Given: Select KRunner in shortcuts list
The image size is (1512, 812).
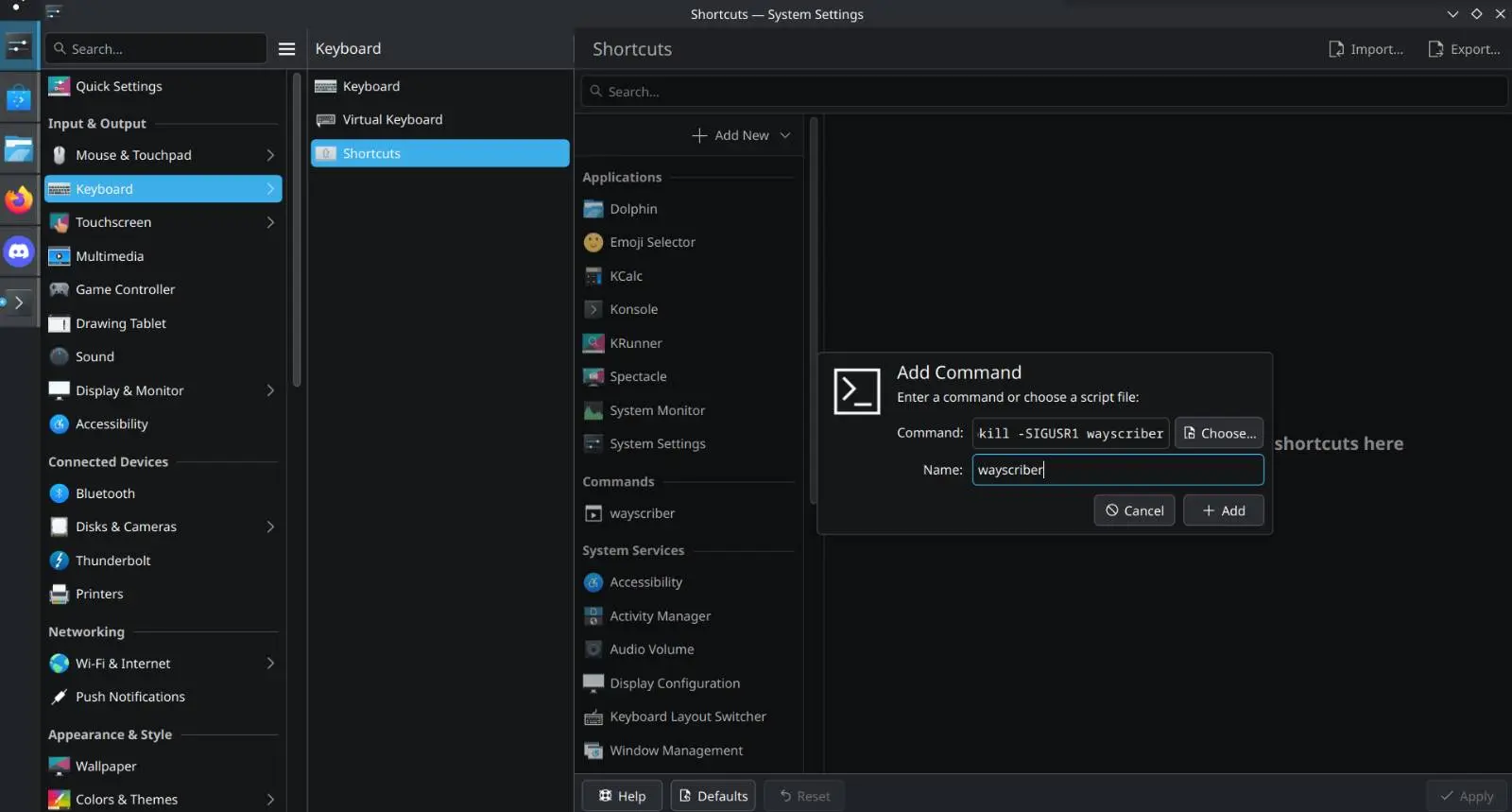Looking at the screenshot, I should pos(689,343).
